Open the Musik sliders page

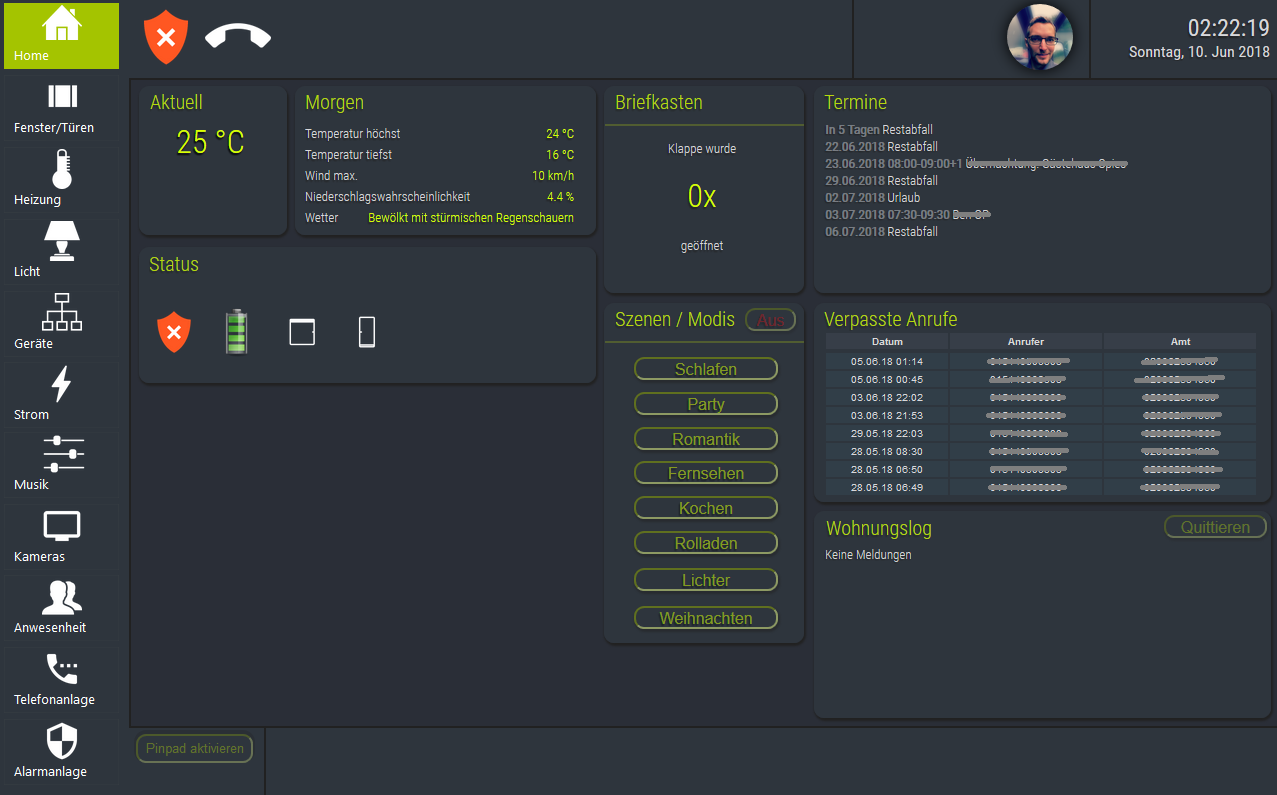(61, 465)
